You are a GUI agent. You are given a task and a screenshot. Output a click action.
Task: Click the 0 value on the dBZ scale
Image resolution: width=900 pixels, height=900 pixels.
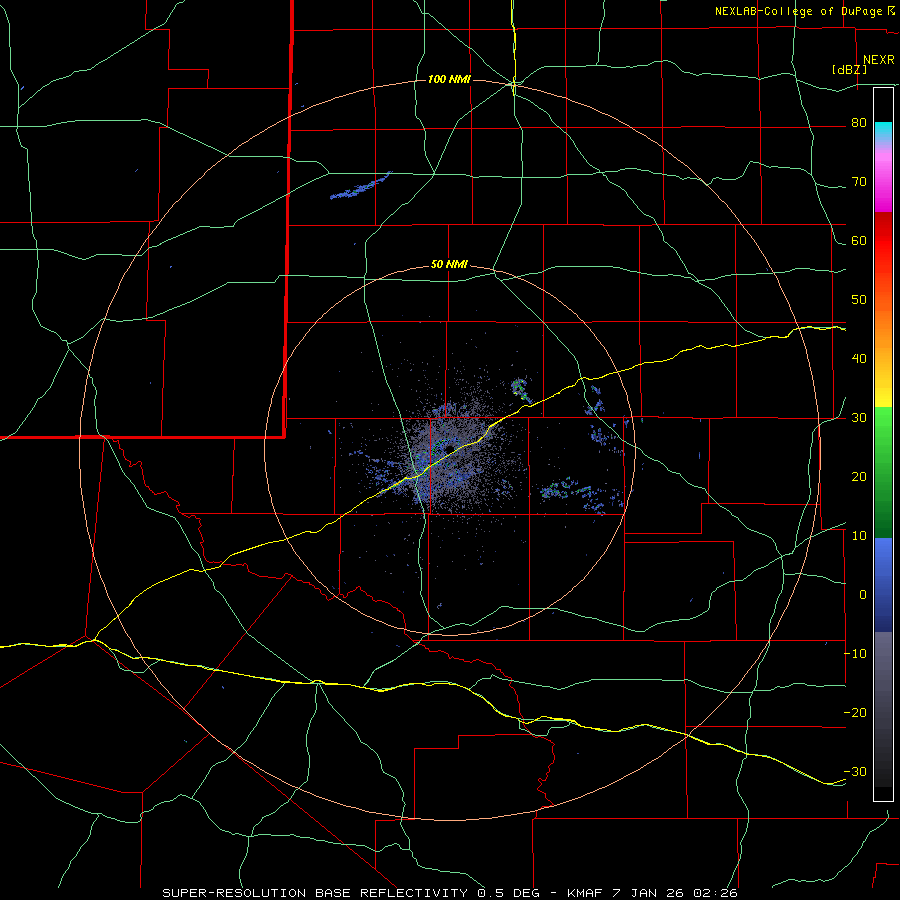pos(863,595)
